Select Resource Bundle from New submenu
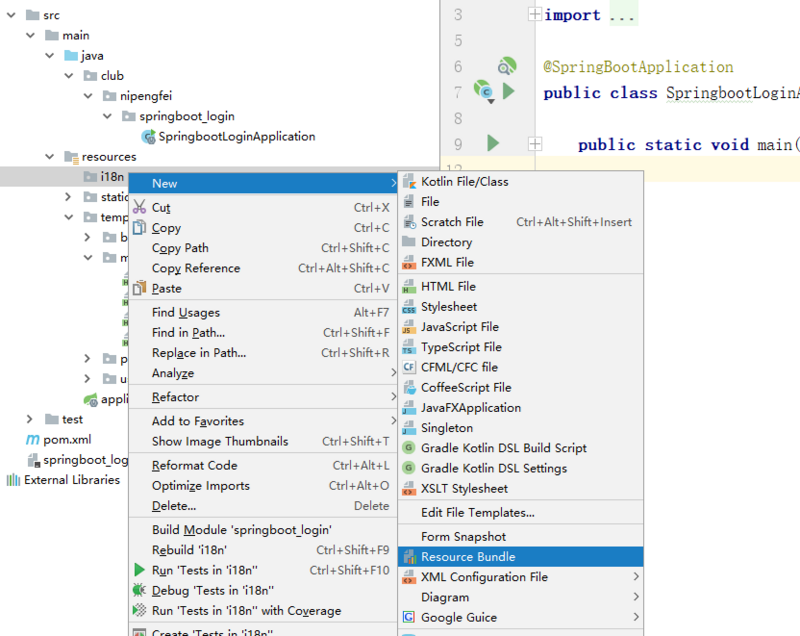800x636 pixels. coord(468,557)
